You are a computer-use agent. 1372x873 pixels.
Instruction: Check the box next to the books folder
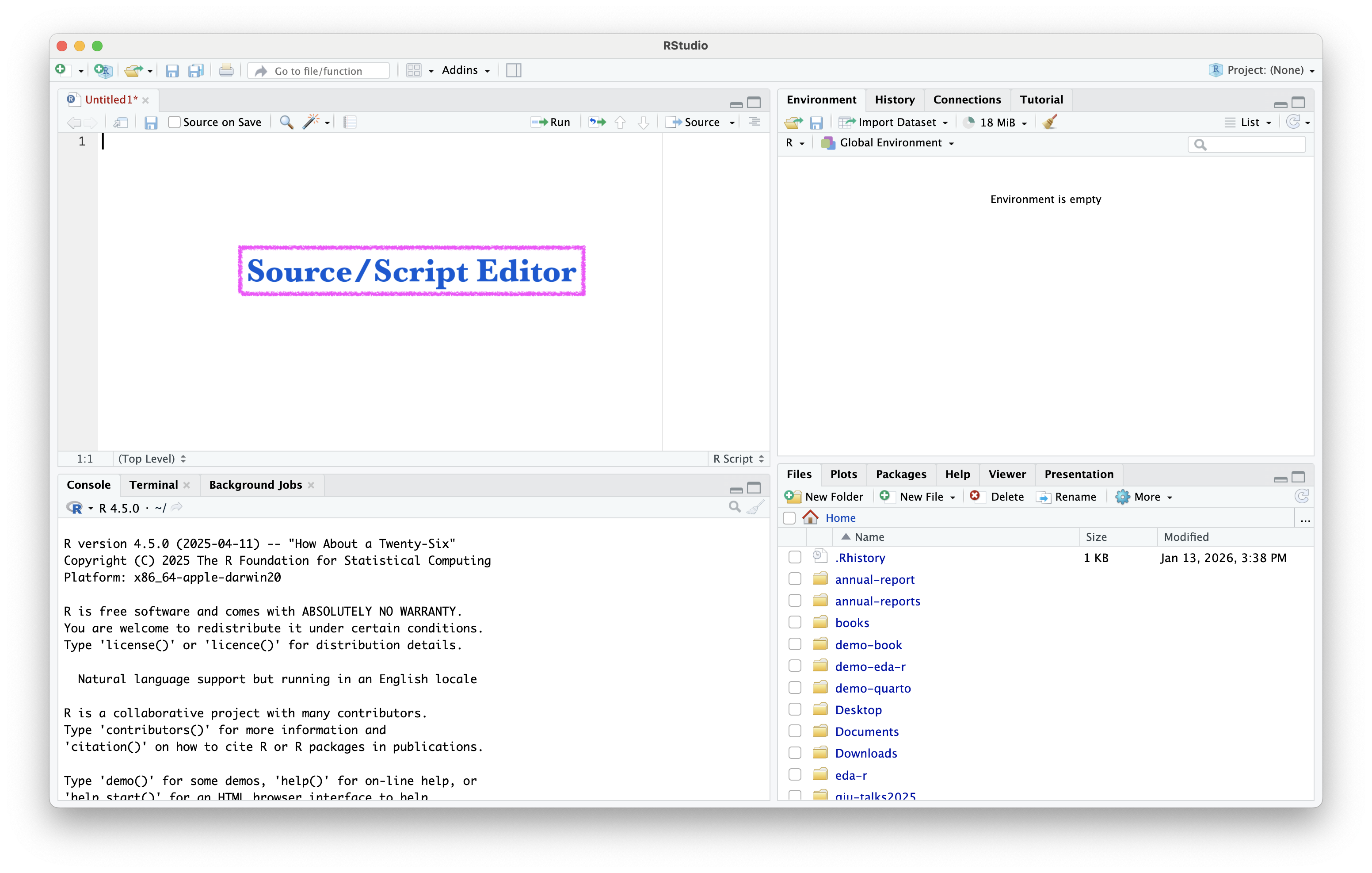[x=795, y=623]
